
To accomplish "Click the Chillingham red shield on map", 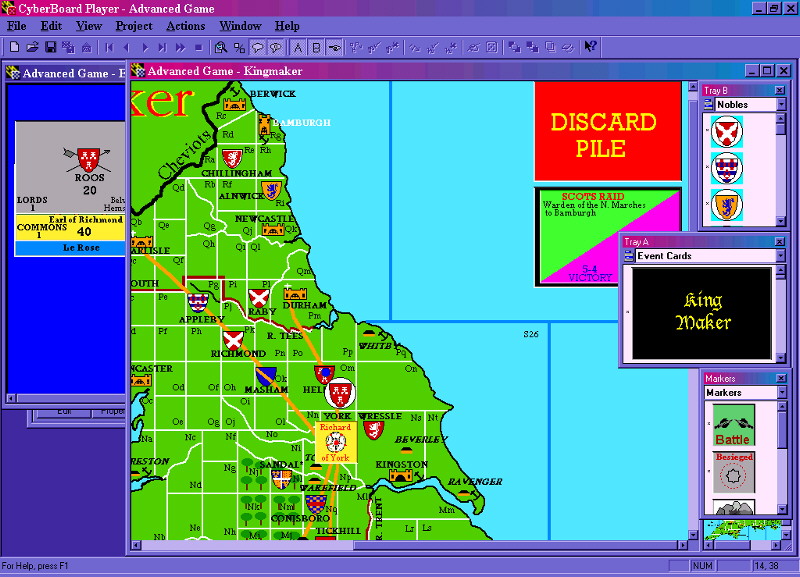I will click(232, 159).
